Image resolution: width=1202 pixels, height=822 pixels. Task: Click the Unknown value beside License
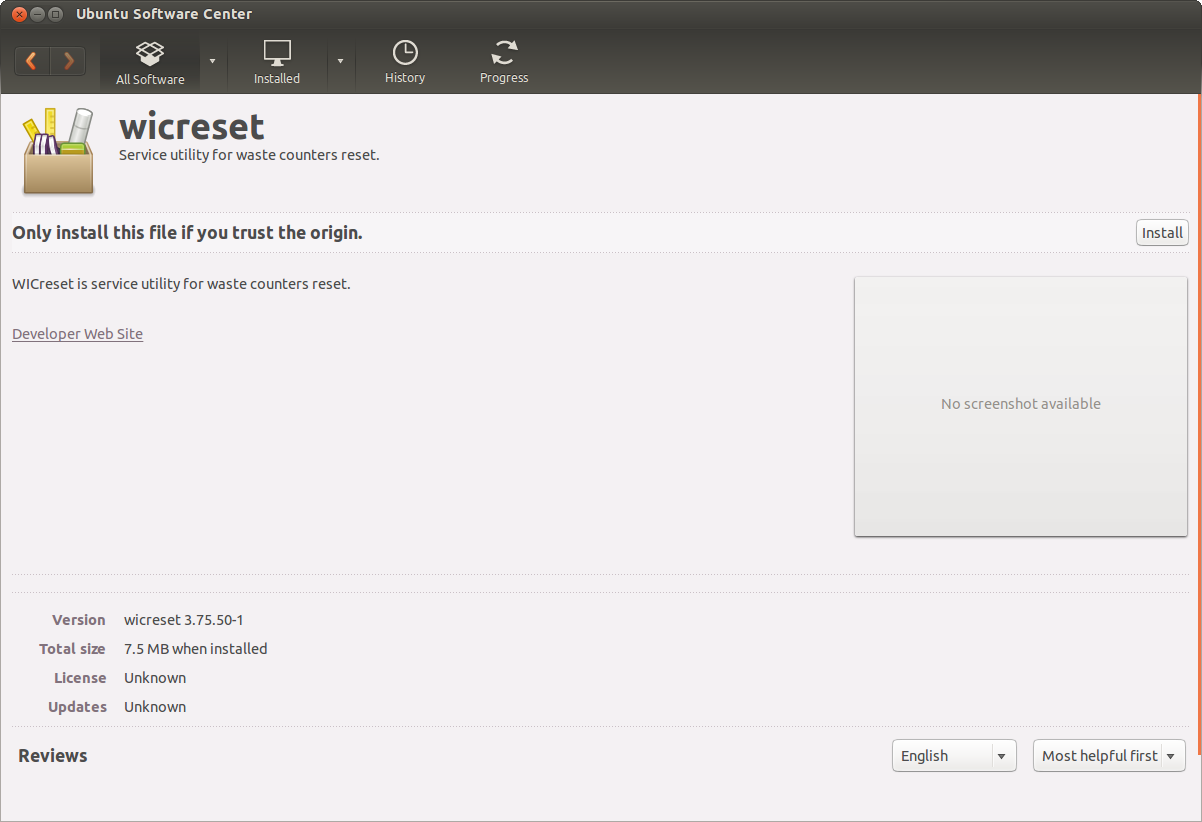(x=155, y=678)
